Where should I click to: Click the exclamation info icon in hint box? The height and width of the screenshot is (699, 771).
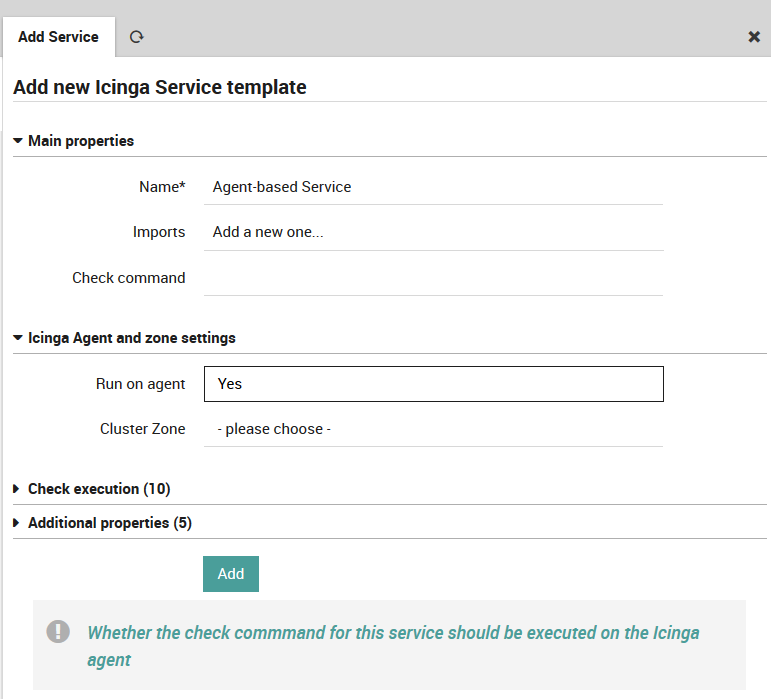point(59,631)
